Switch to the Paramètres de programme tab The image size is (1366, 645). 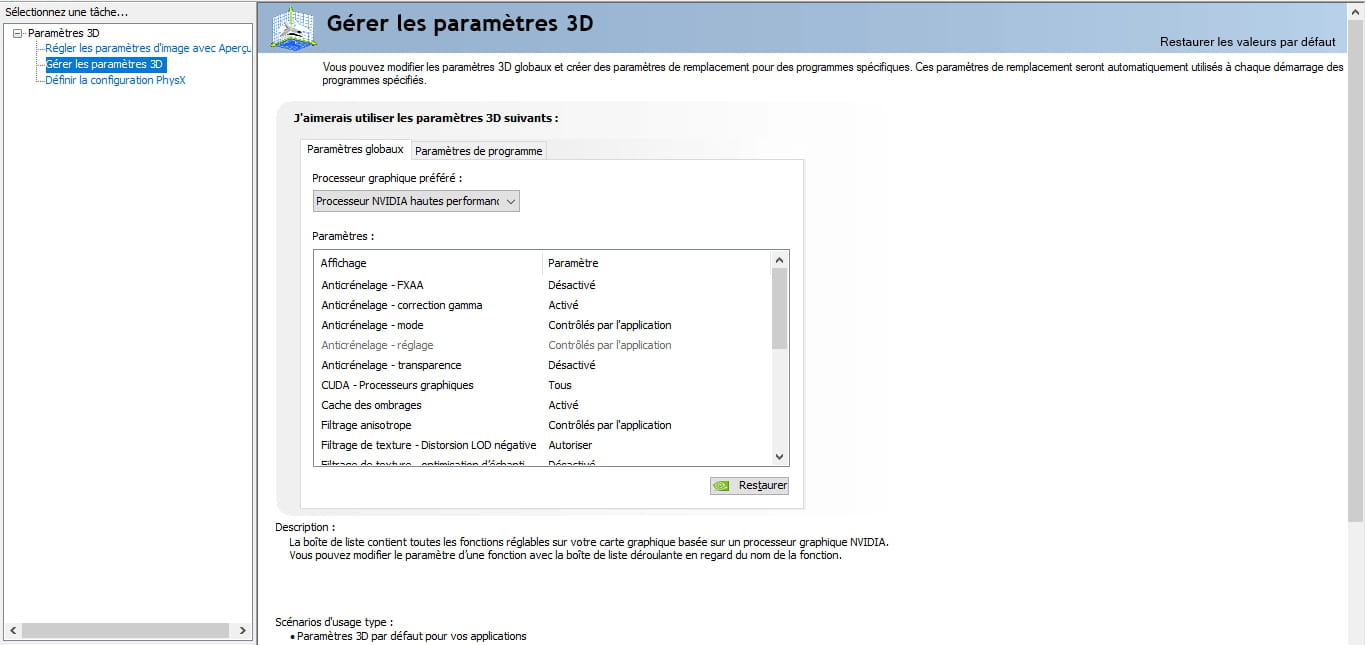click(479, 151)
